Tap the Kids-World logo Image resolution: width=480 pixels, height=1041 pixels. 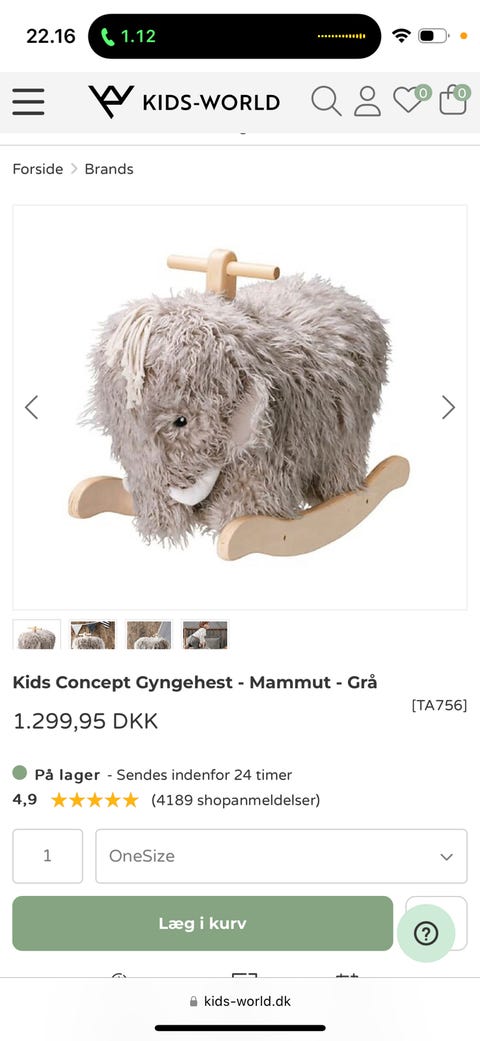(184, 102)
